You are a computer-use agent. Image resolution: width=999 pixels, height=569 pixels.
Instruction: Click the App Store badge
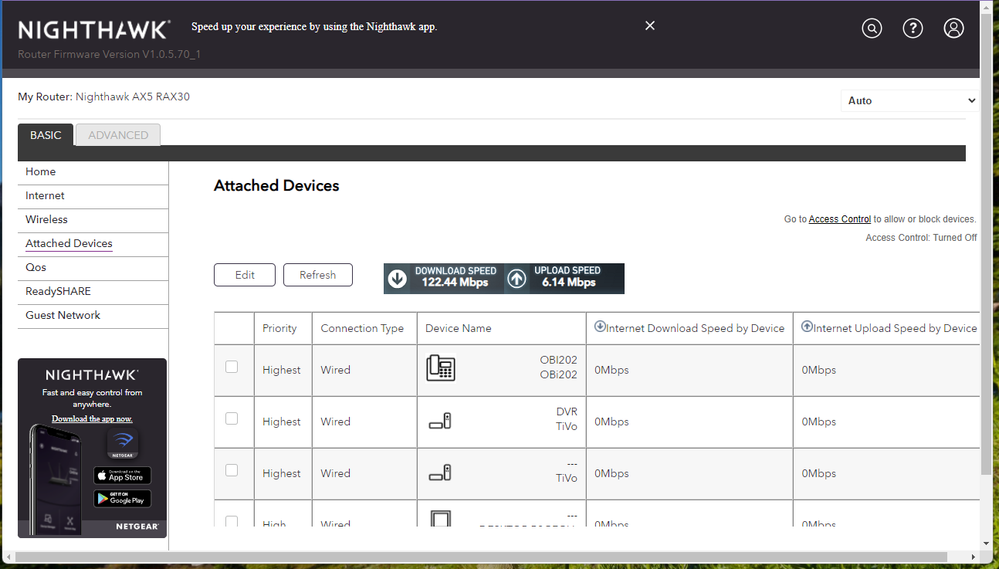tap(122, 475)
